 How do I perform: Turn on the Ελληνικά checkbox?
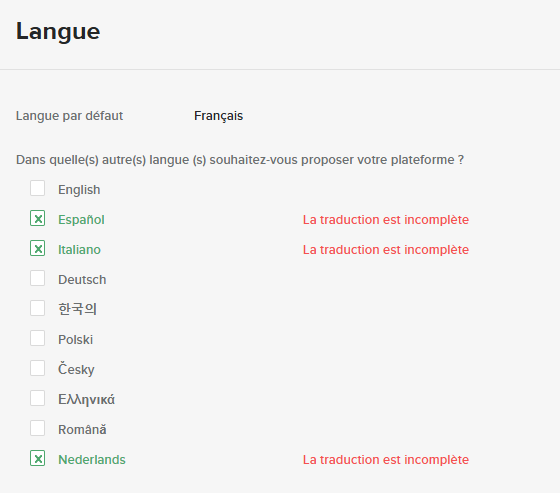pyautogui.click(x=38, y=398)
